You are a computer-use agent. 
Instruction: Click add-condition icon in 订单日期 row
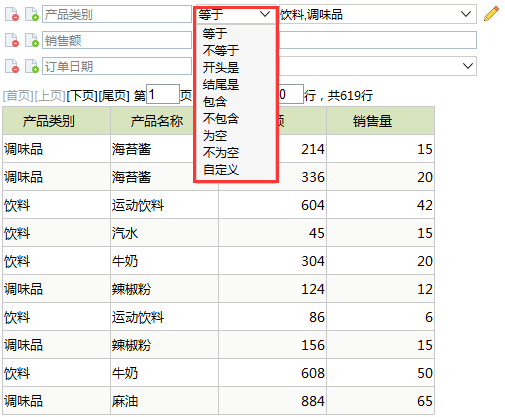[x=32, y=66]
